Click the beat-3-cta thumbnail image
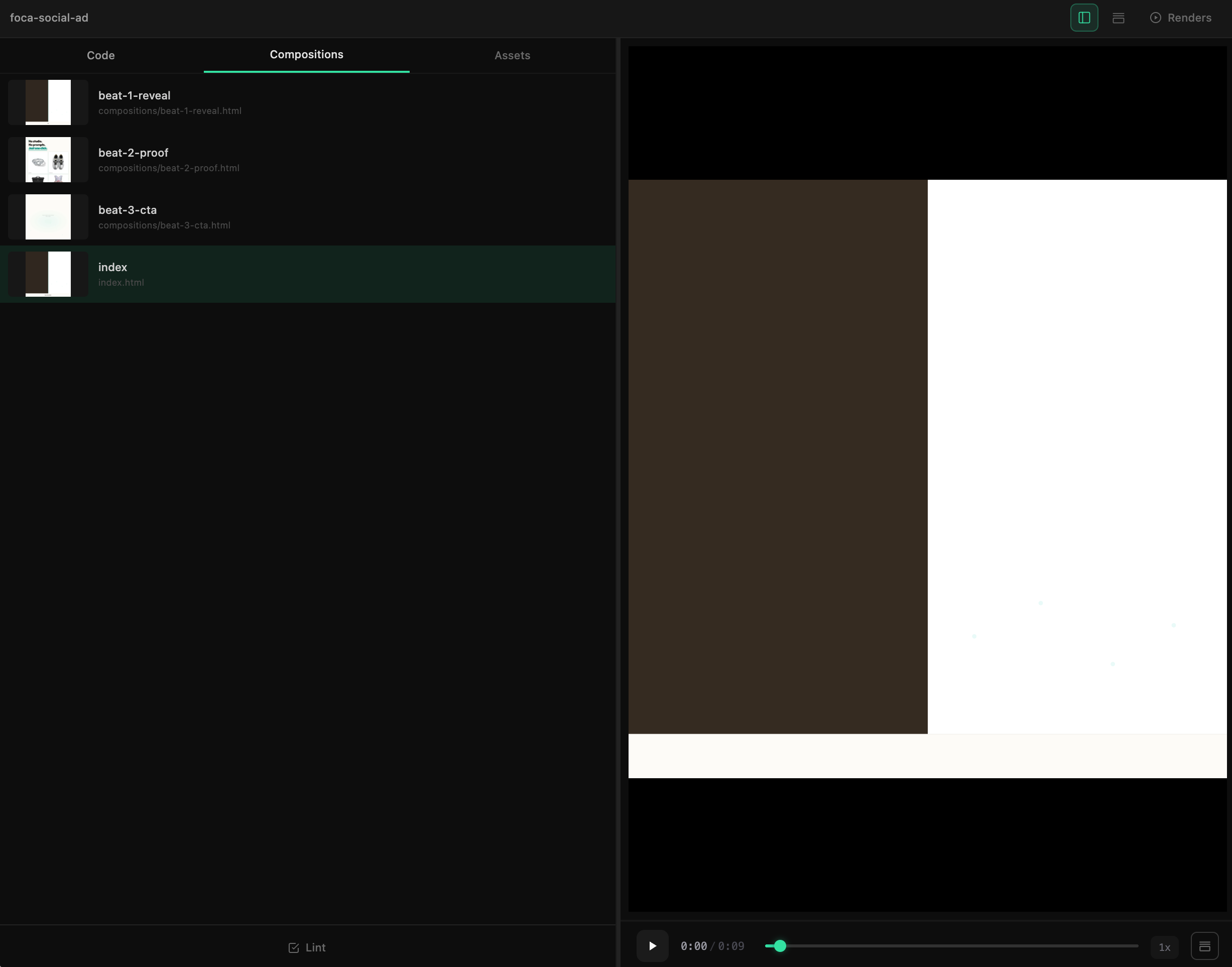Viewport: 1232px width, 967px height. coord(48,217)
